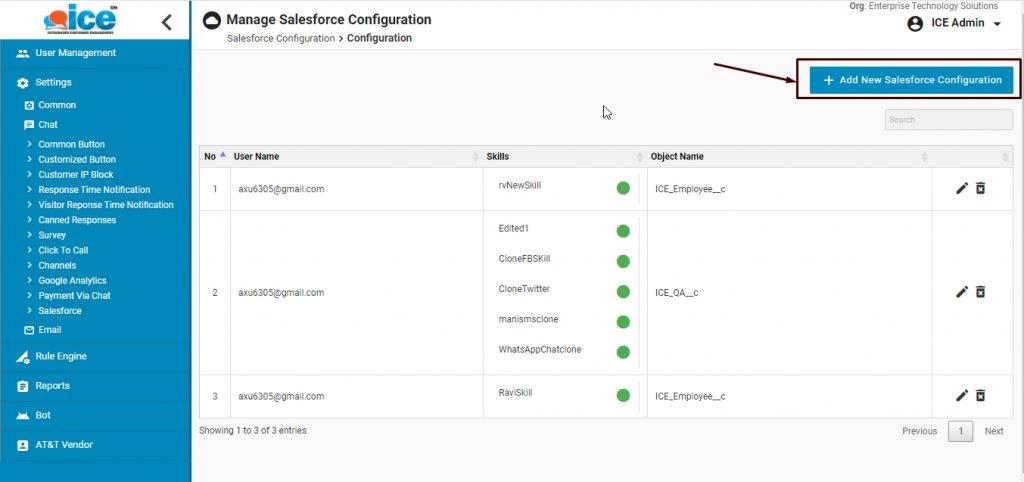Screen dimensions: 1024x482
Task: Open the Rule Engine menu
Action: click(x=61, y=356)
